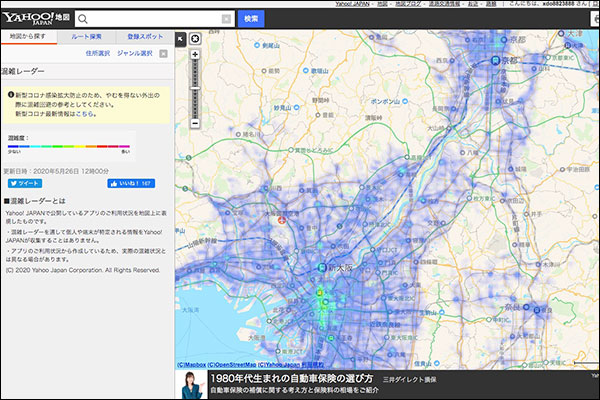Collapse the side panel with arrow icon
Screen dimensions: 600x400
(x=180, y=38)
